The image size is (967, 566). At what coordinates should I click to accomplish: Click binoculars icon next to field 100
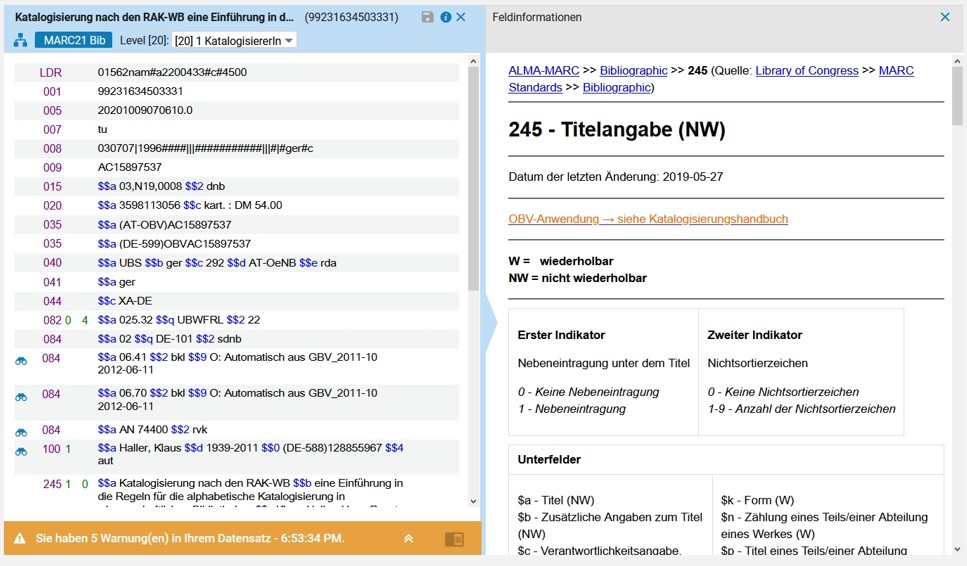(21, 452)
